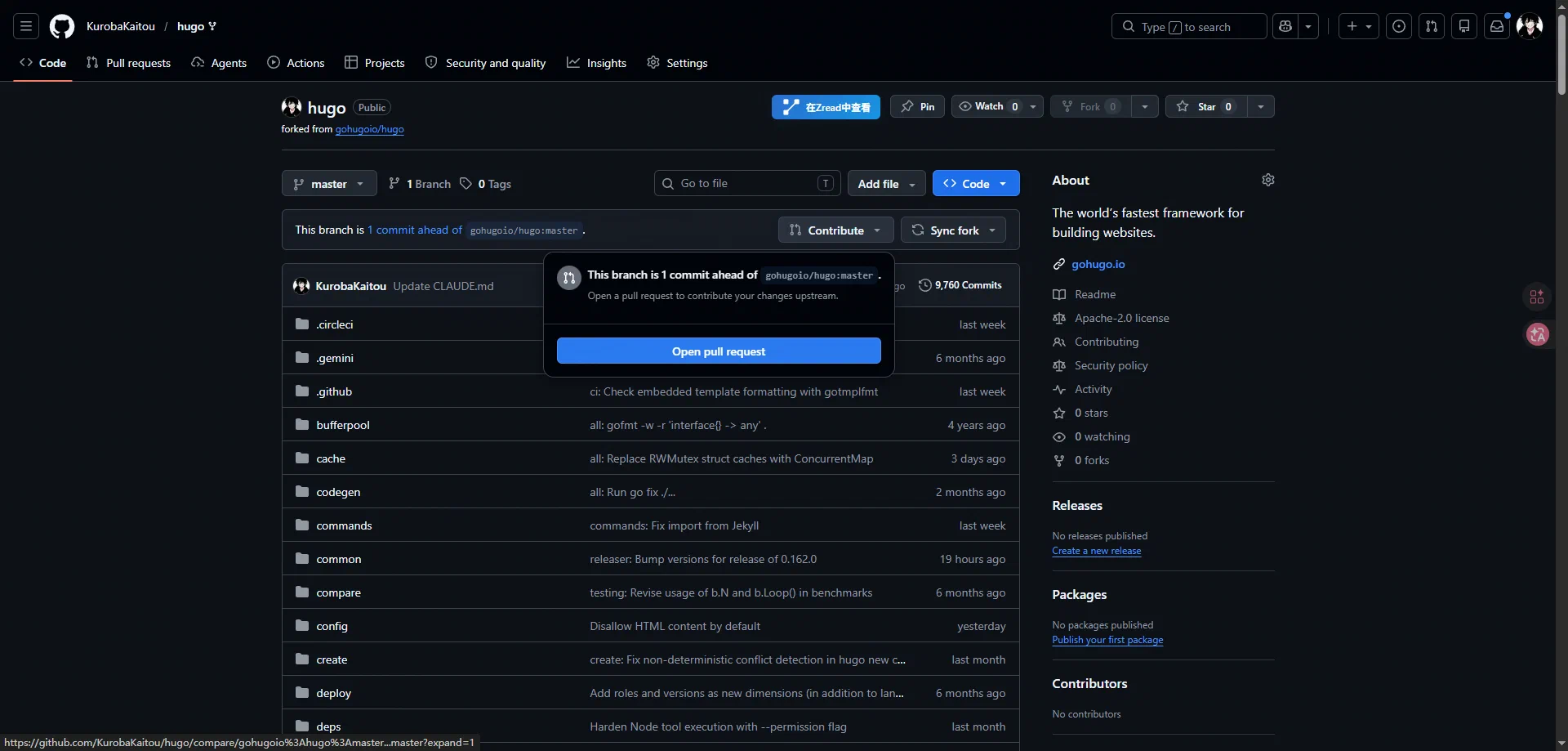Open the global navigation hamburger menu

point(26,26)
